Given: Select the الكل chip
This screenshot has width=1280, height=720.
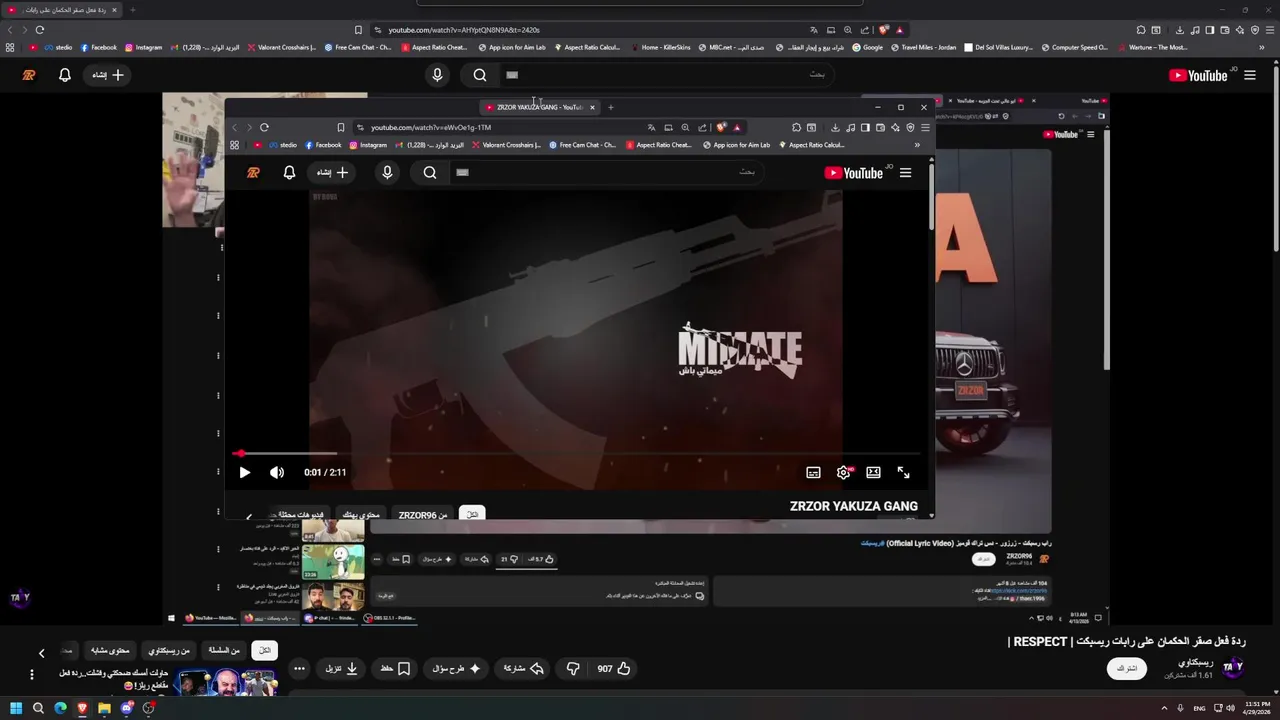Looking at the screenshot, I should [x=264, y=650].
